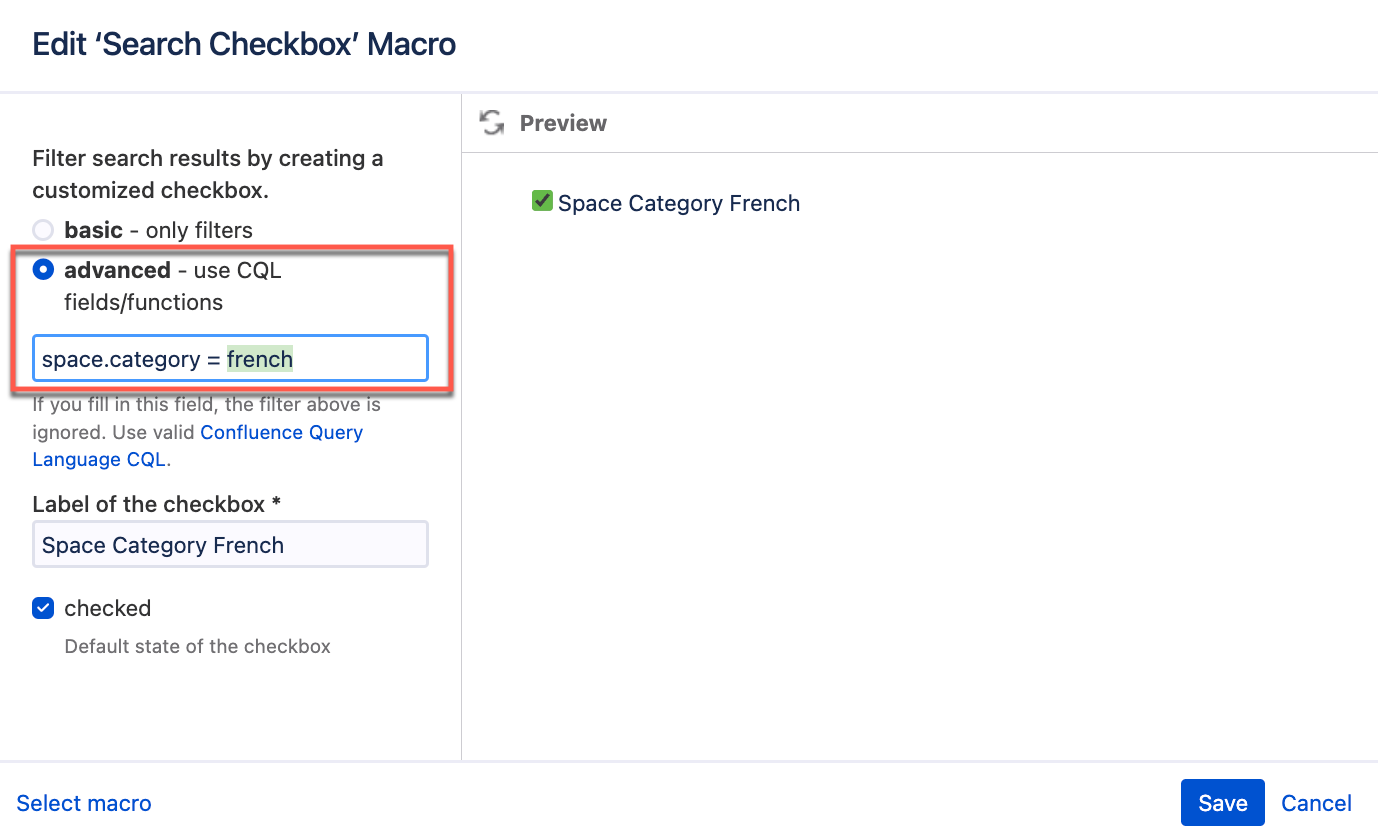
Task: Click the 'advanced - use CQL' label text
Action: (x=172, y=270)
